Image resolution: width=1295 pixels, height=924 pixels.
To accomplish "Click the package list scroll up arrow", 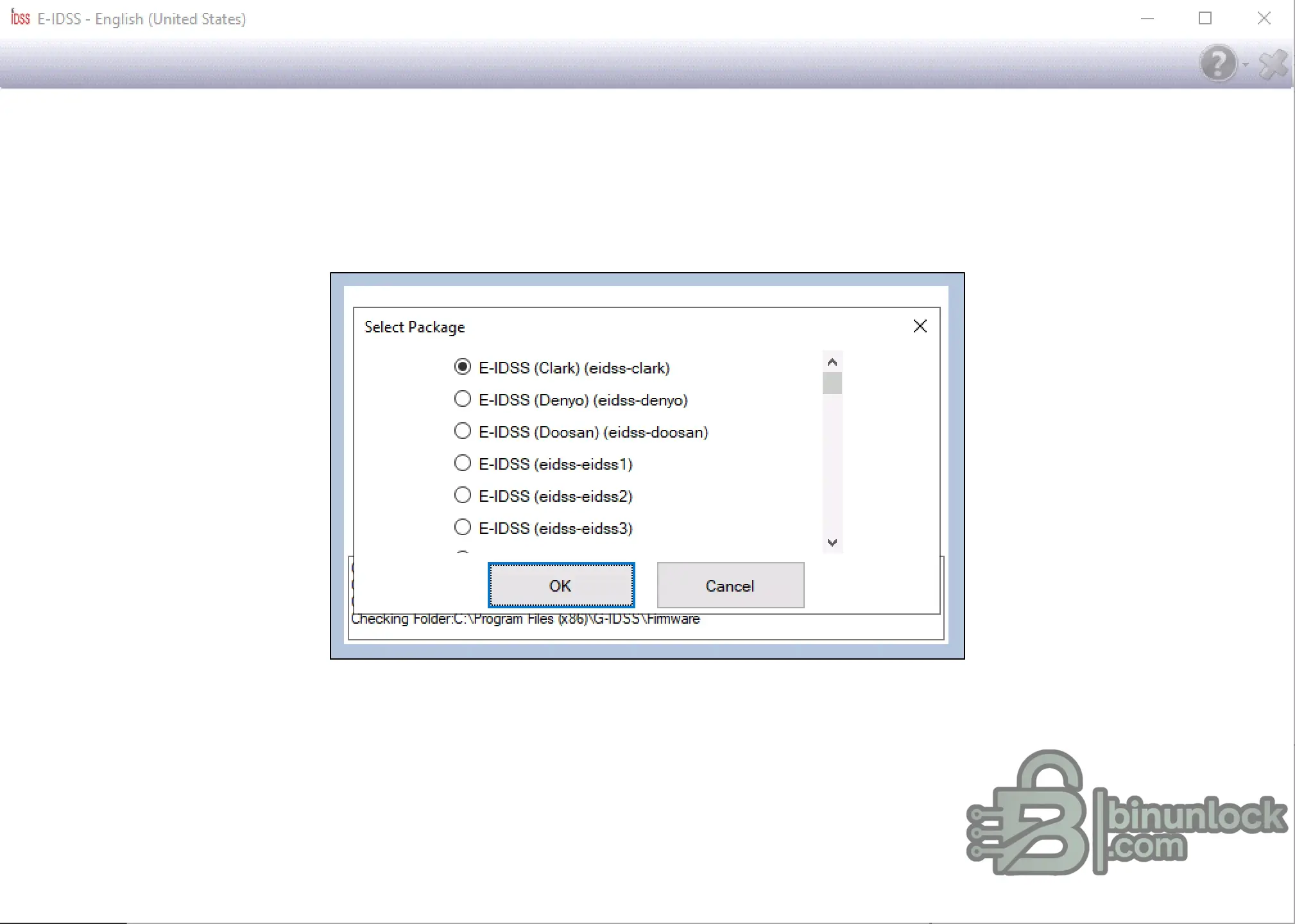I will click(832, 362).
